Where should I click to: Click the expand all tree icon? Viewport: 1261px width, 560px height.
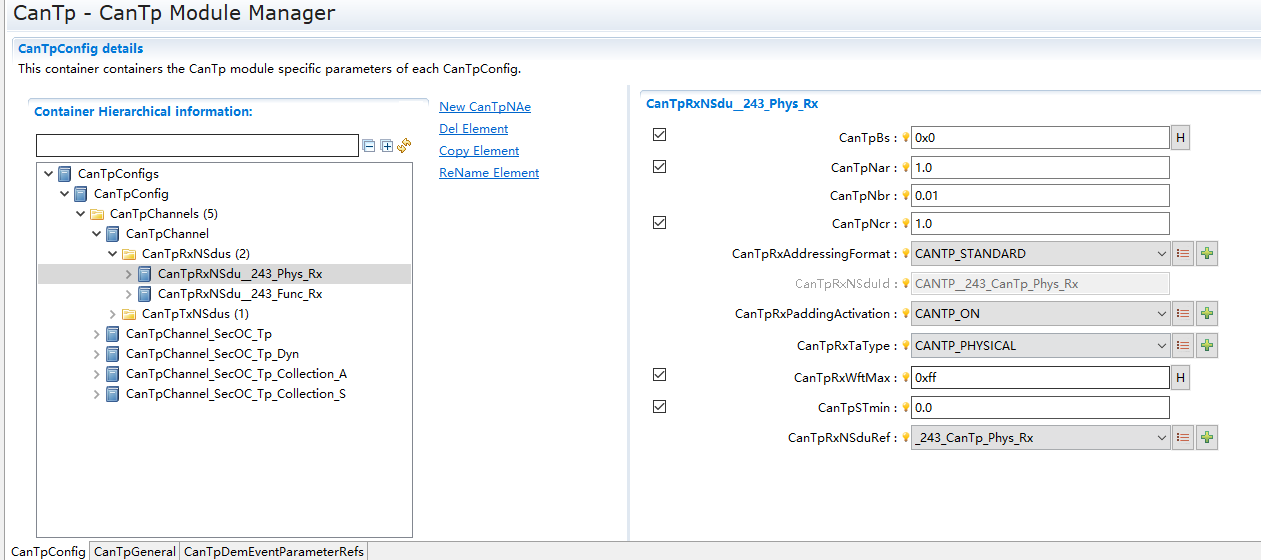tap(386, 146)
